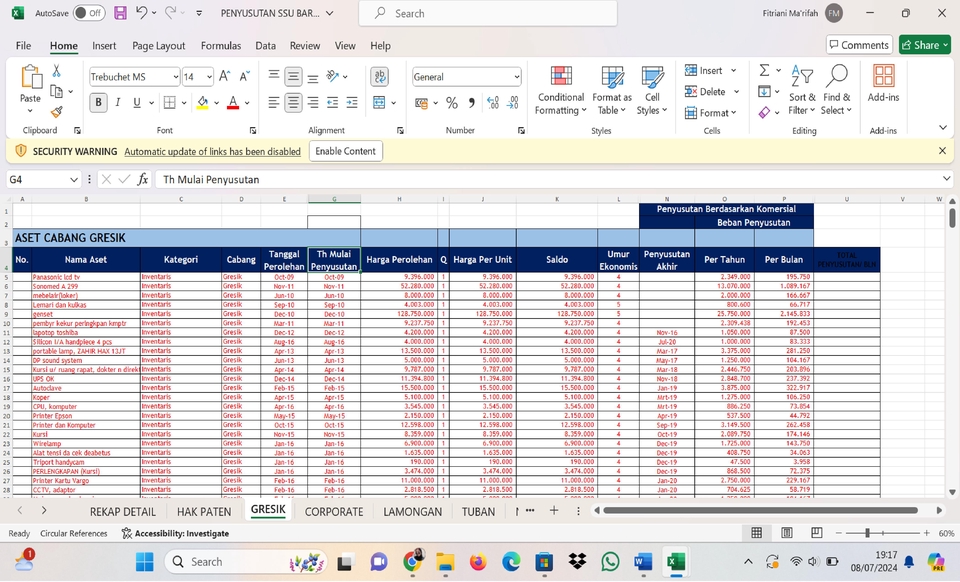
Task: Toggle Bold formatting
Action: coord(98,103)
